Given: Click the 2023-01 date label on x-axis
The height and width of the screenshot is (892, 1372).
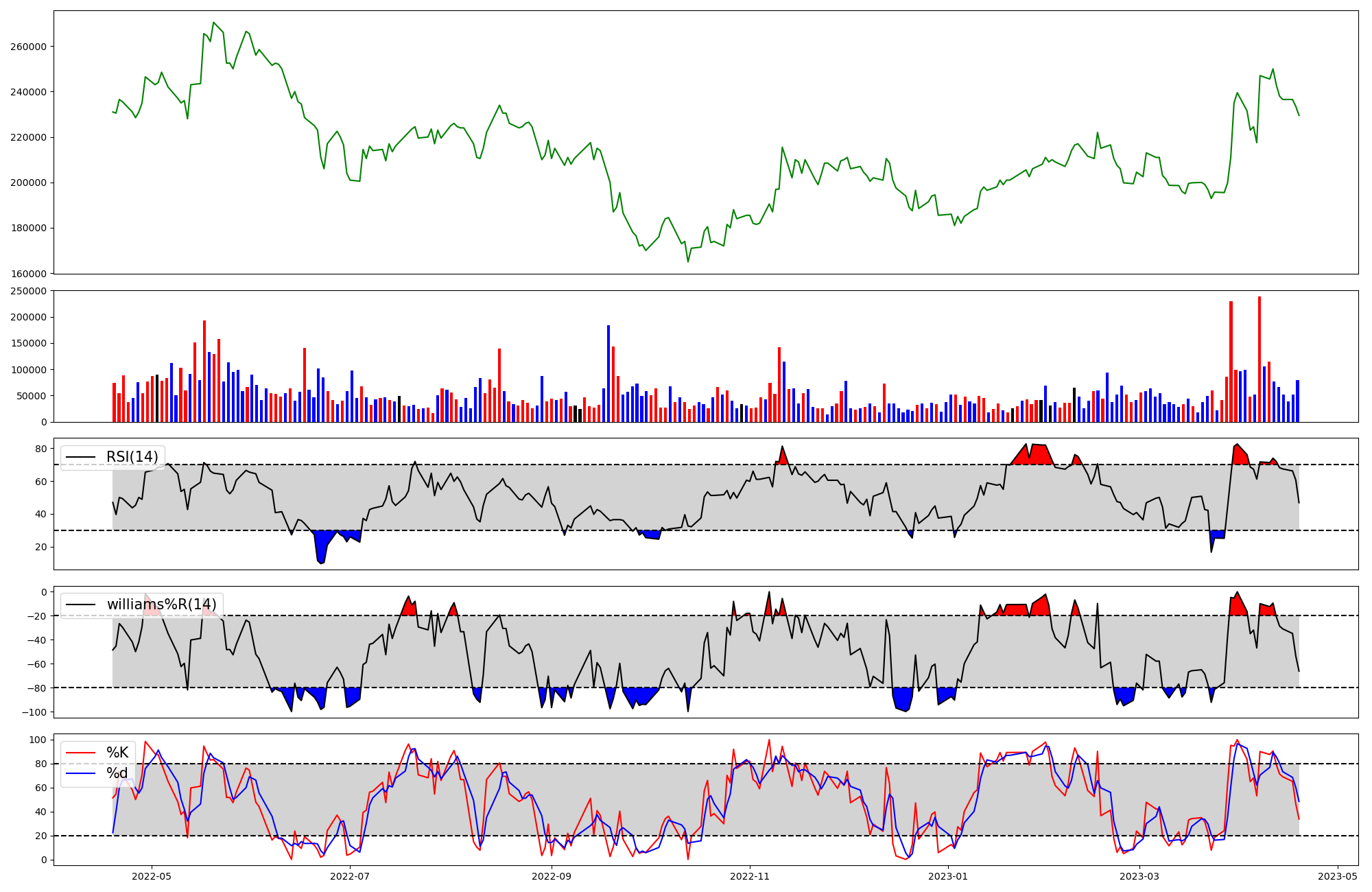Looking at the screenshot, I should point(948,876).
